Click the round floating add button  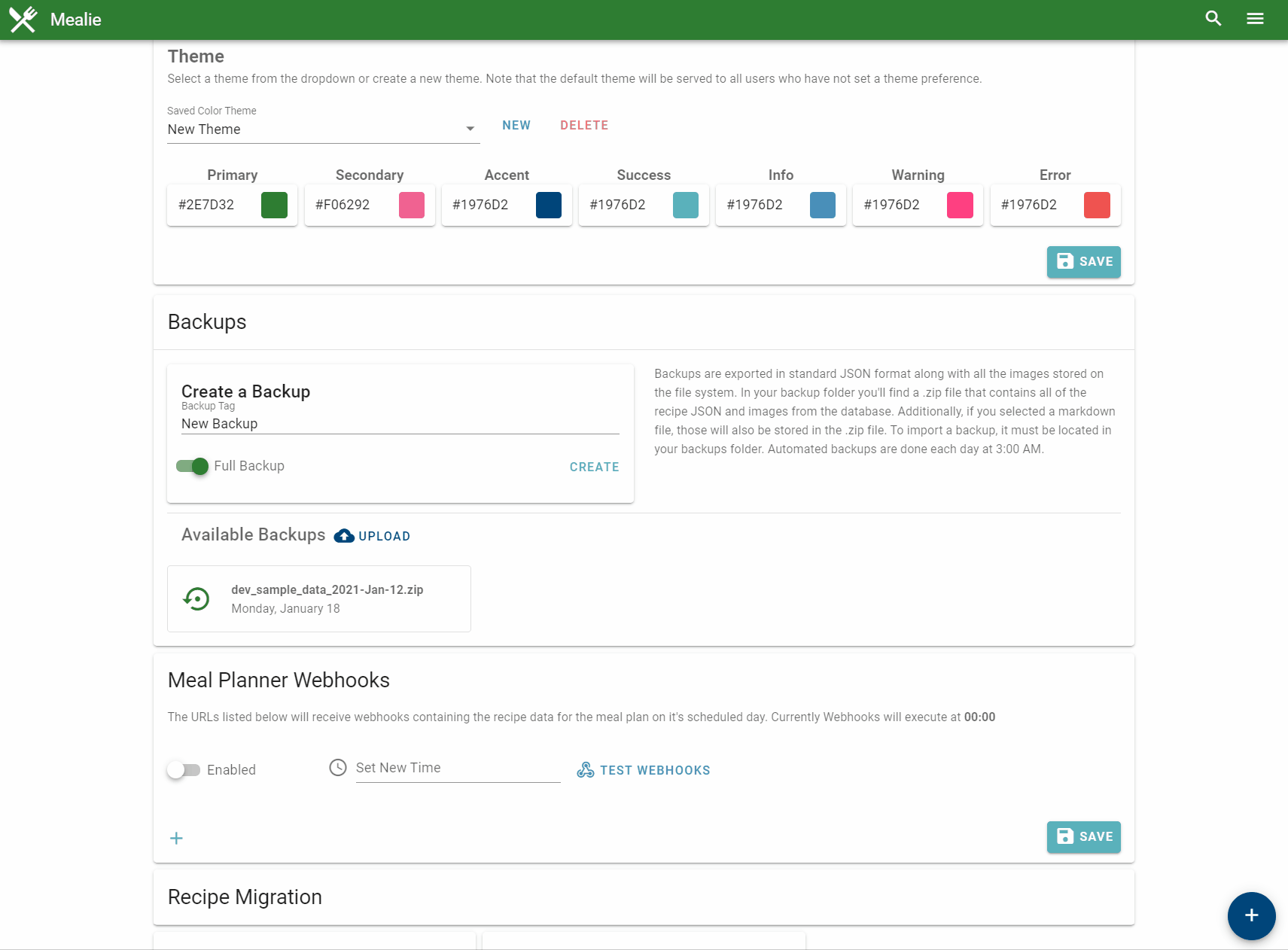(x=1251, y=915)
